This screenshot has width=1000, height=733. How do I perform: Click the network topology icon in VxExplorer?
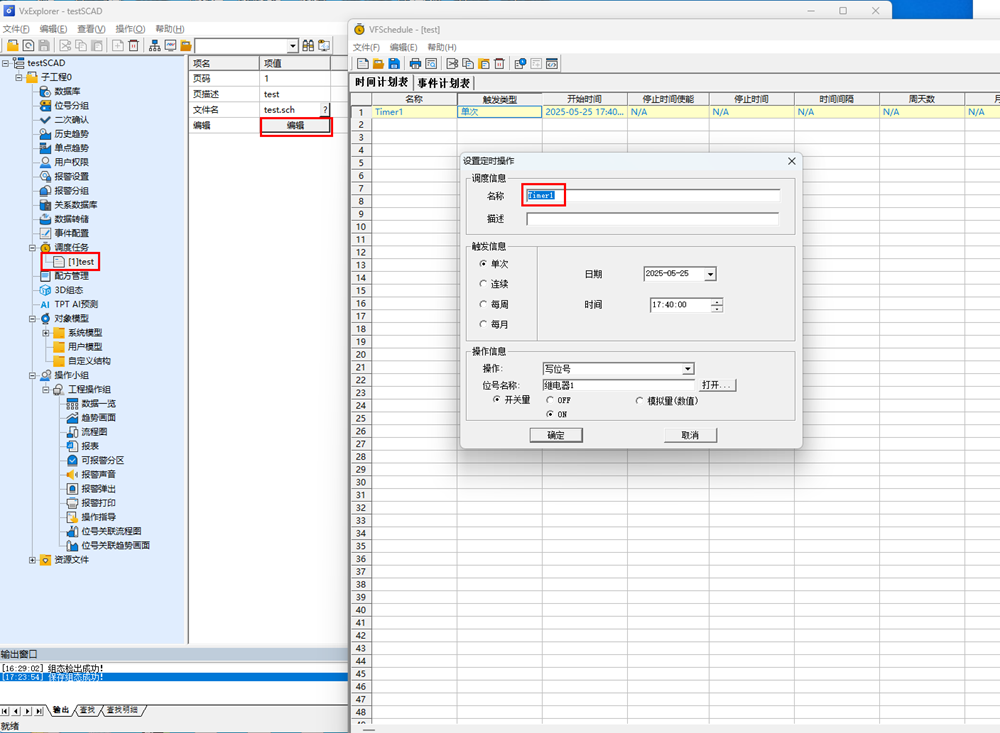[x=154, y=45]
